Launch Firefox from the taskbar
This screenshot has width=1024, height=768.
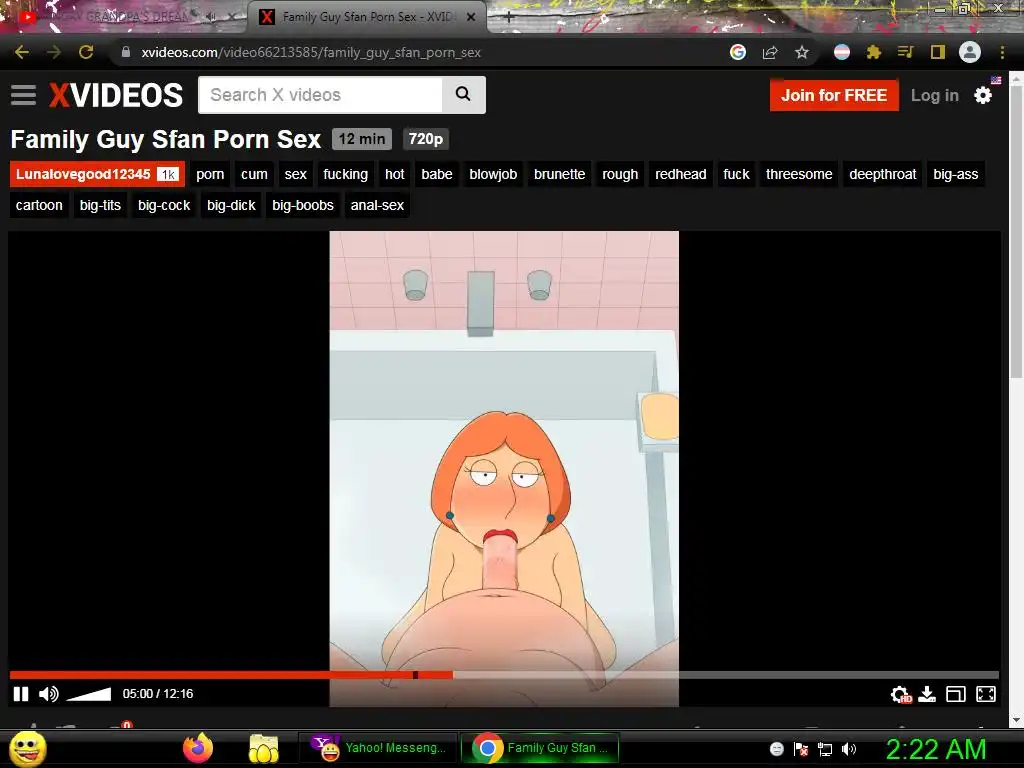pyautogui.click(x=198, y=748)
